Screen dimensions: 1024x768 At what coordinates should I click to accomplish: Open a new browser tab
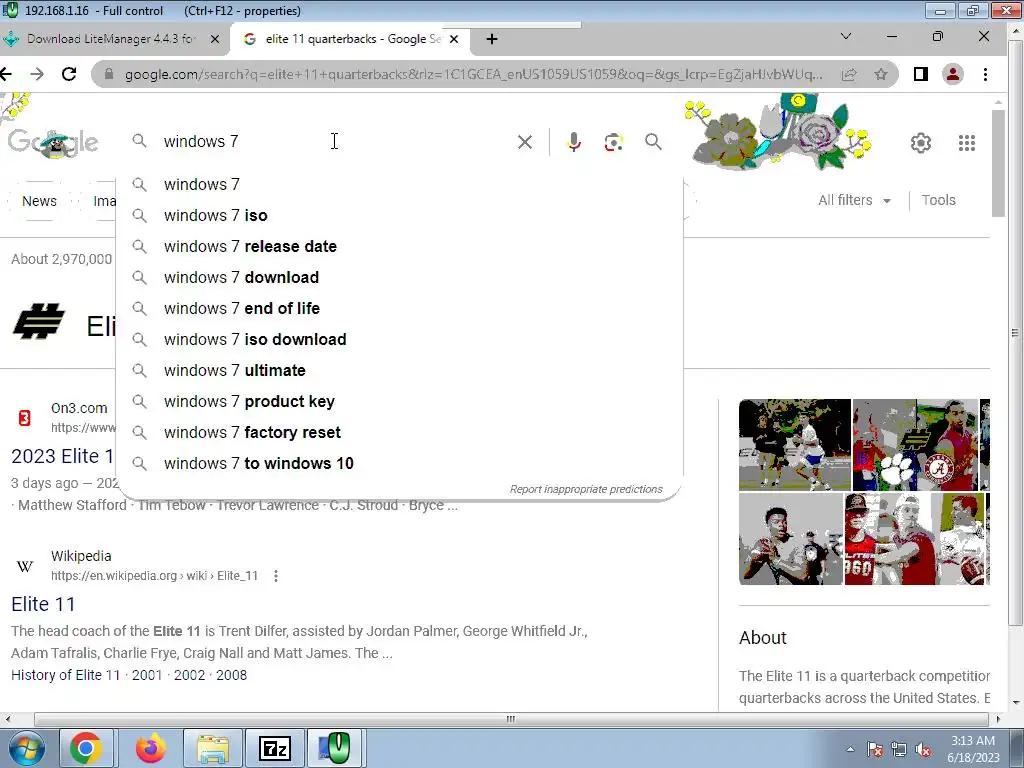pyautogui.click(x=492, y=39)
